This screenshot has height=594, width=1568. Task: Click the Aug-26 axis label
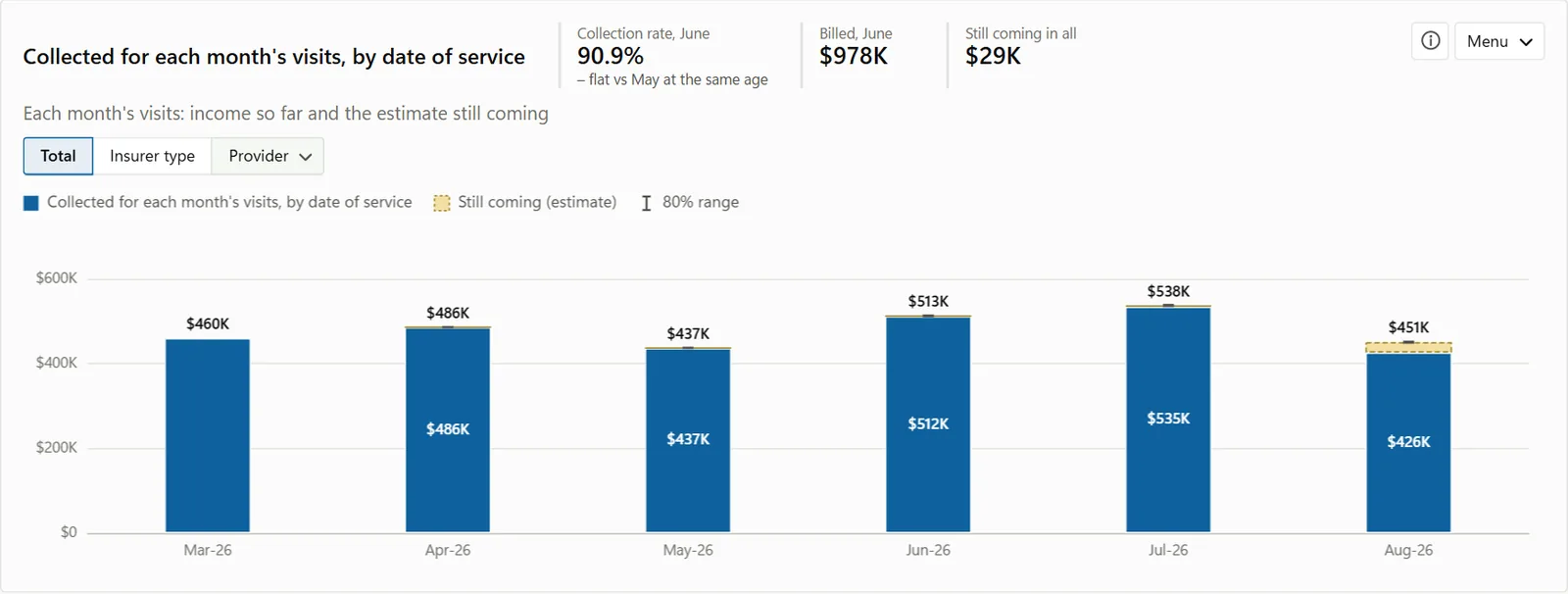pyautogui.click(x=1408, y=550)
